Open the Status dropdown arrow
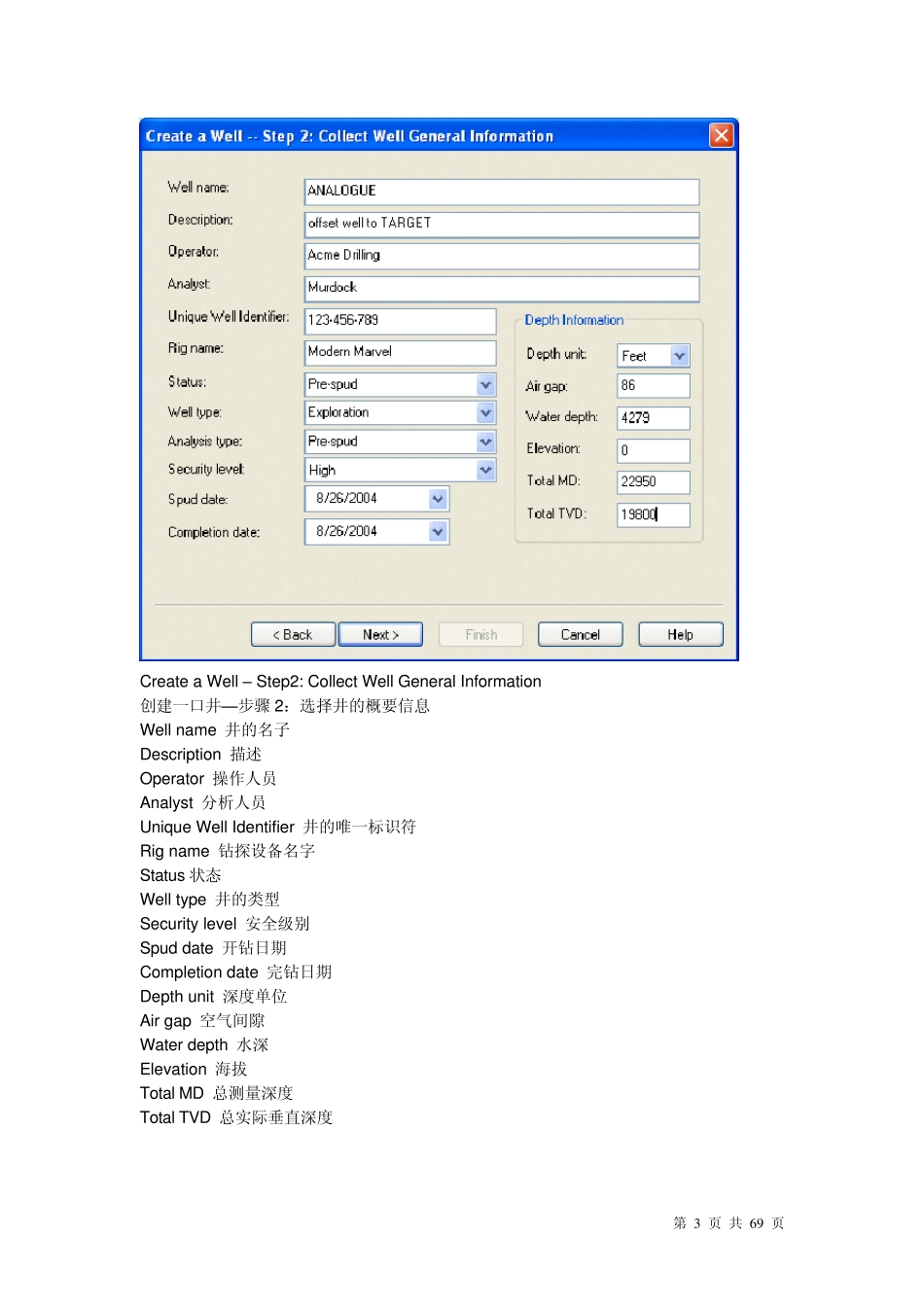Screen dimensions: 924x1307 click(x=485, y=384)
